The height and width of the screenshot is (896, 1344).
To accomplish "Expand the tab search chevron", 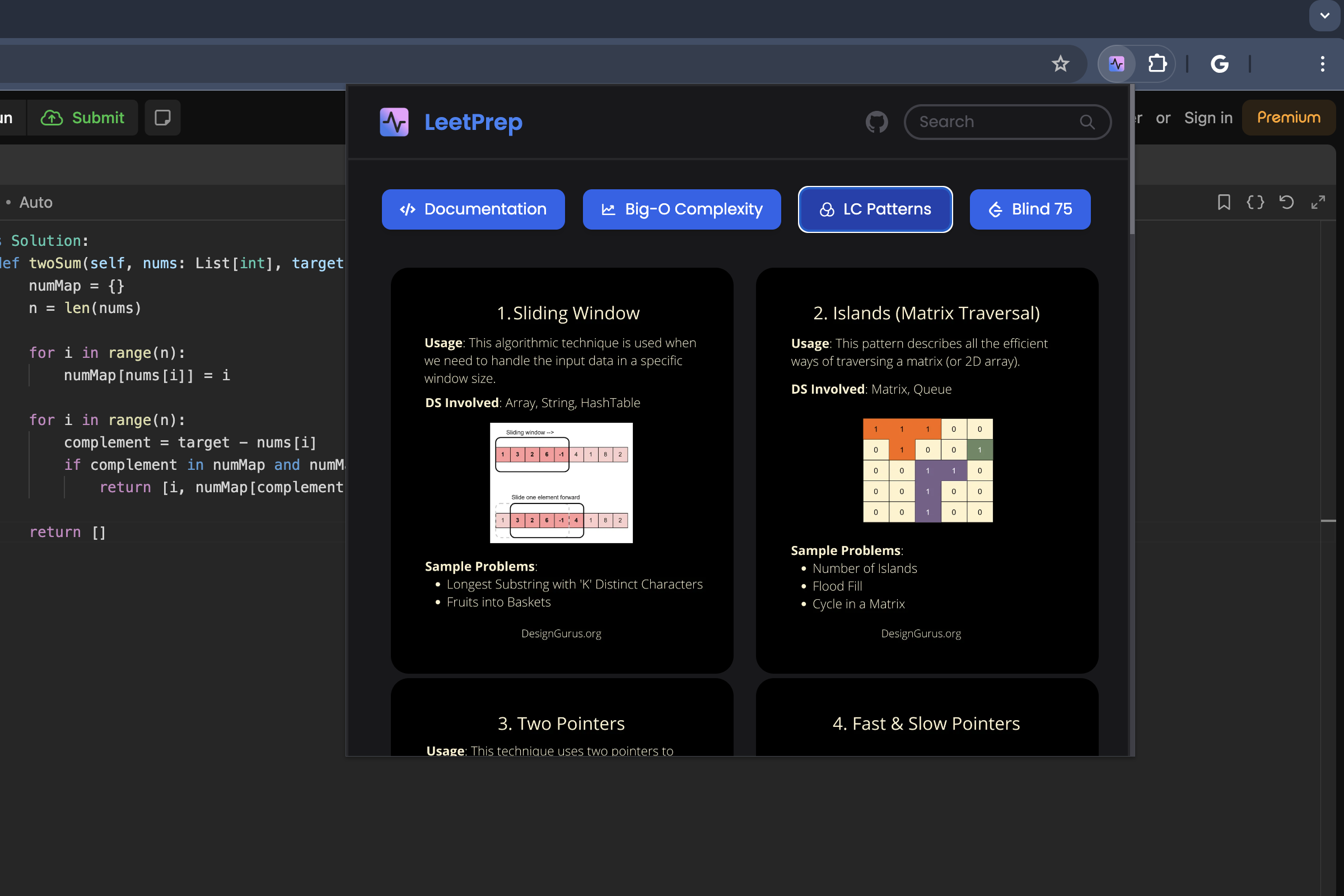I will [x=1324, y=15].
